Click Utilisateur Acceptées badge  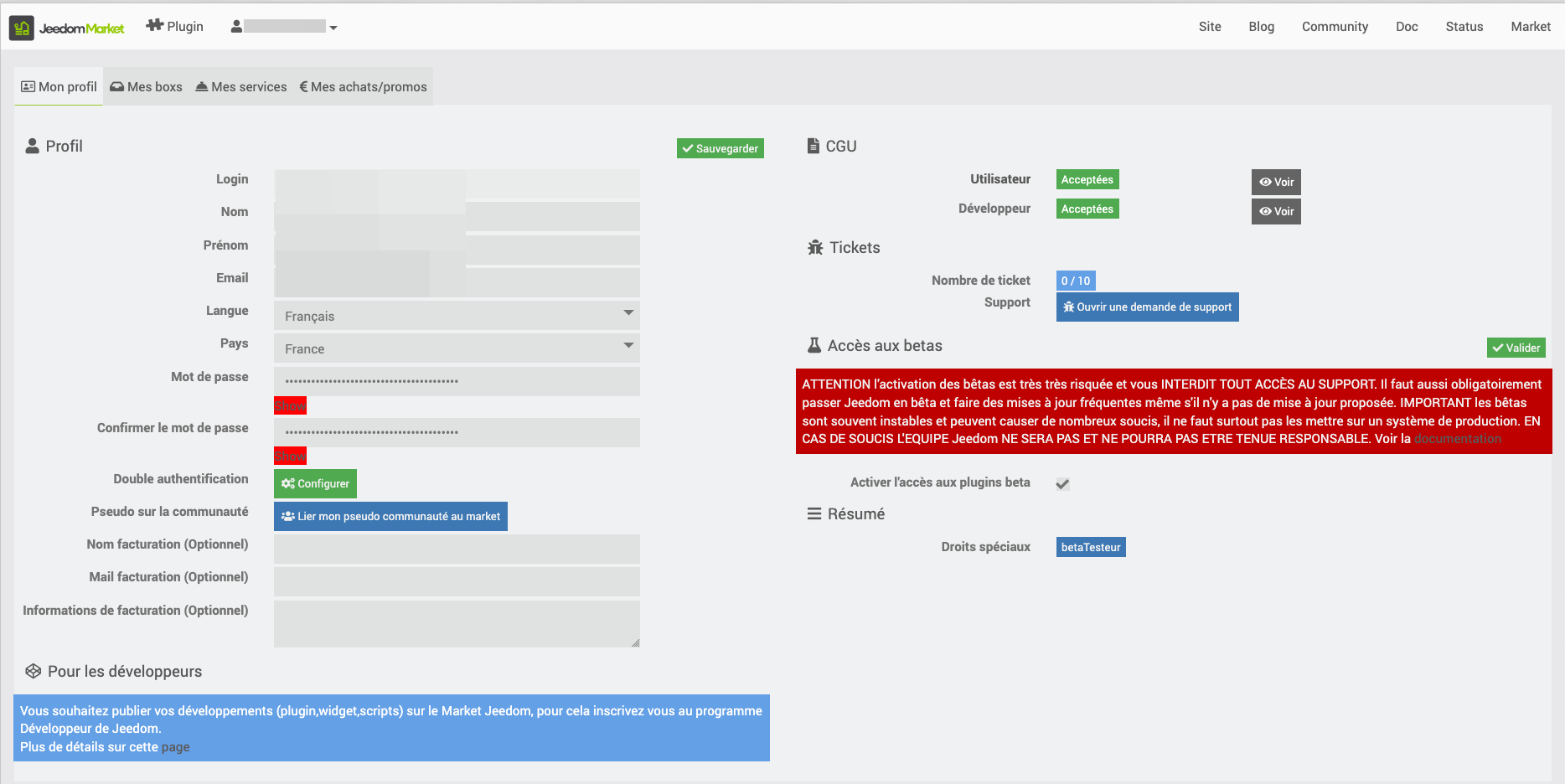pos(1087,179)
